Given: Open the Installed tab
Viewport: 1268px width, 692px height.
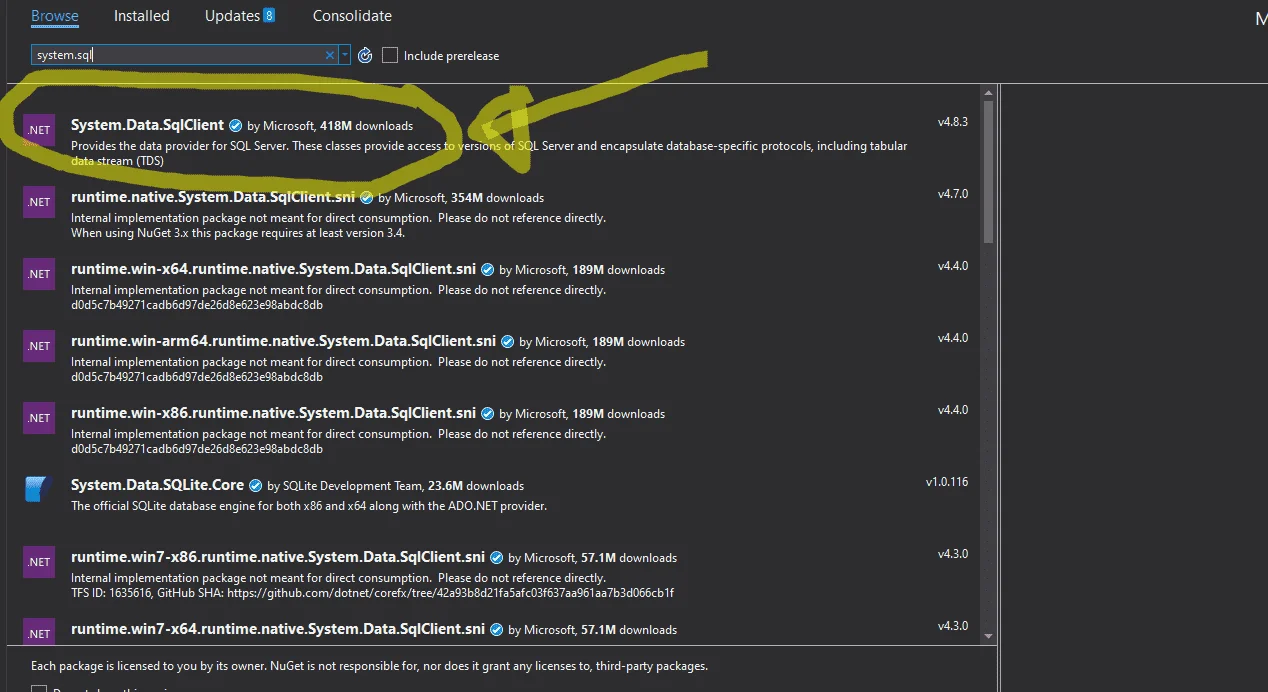Looking at the screenshot, I should 141,16.
